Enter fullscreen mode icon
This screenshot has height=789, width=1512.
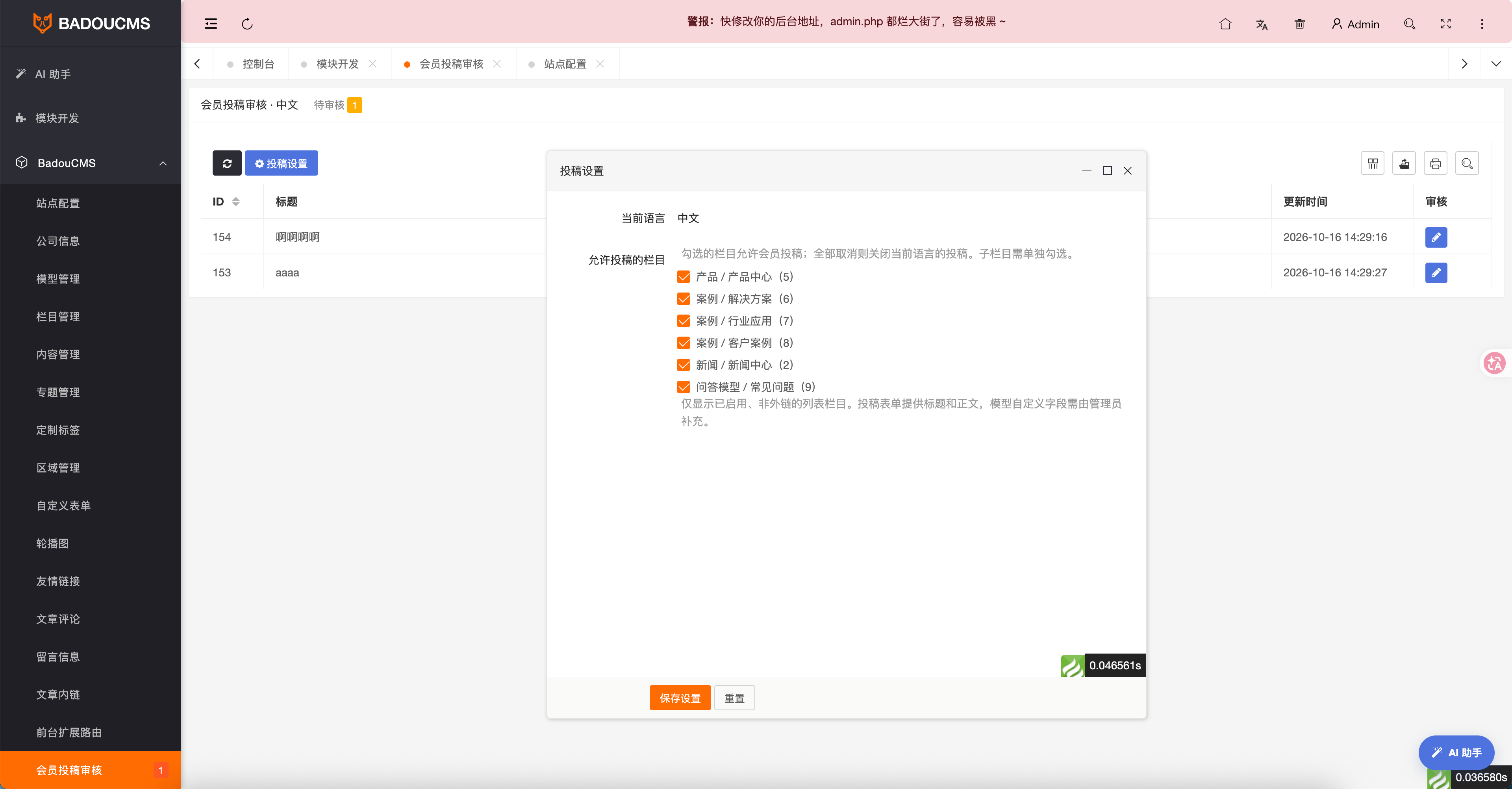pyautogui.click(x=1446, y=24)
